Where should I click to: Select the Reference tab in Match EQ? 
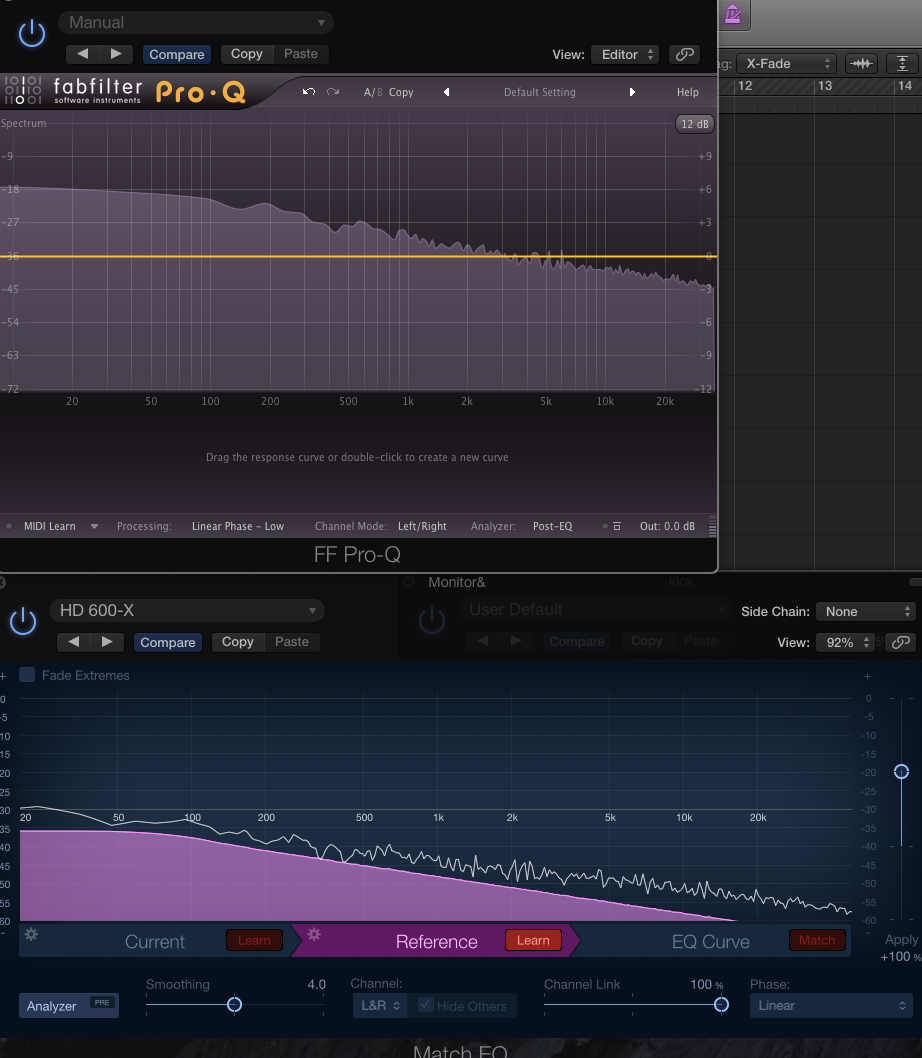437,941
